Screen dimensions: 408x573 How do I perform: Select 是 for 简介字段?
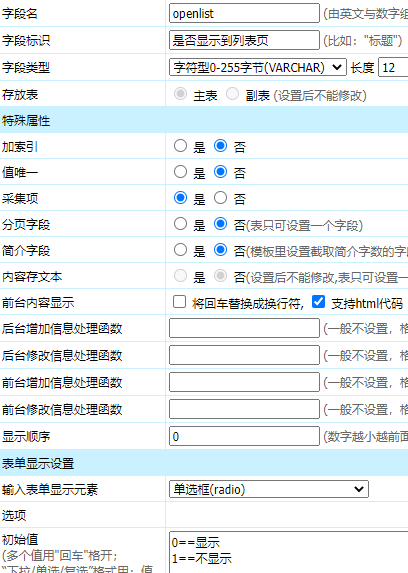point(180,250)
